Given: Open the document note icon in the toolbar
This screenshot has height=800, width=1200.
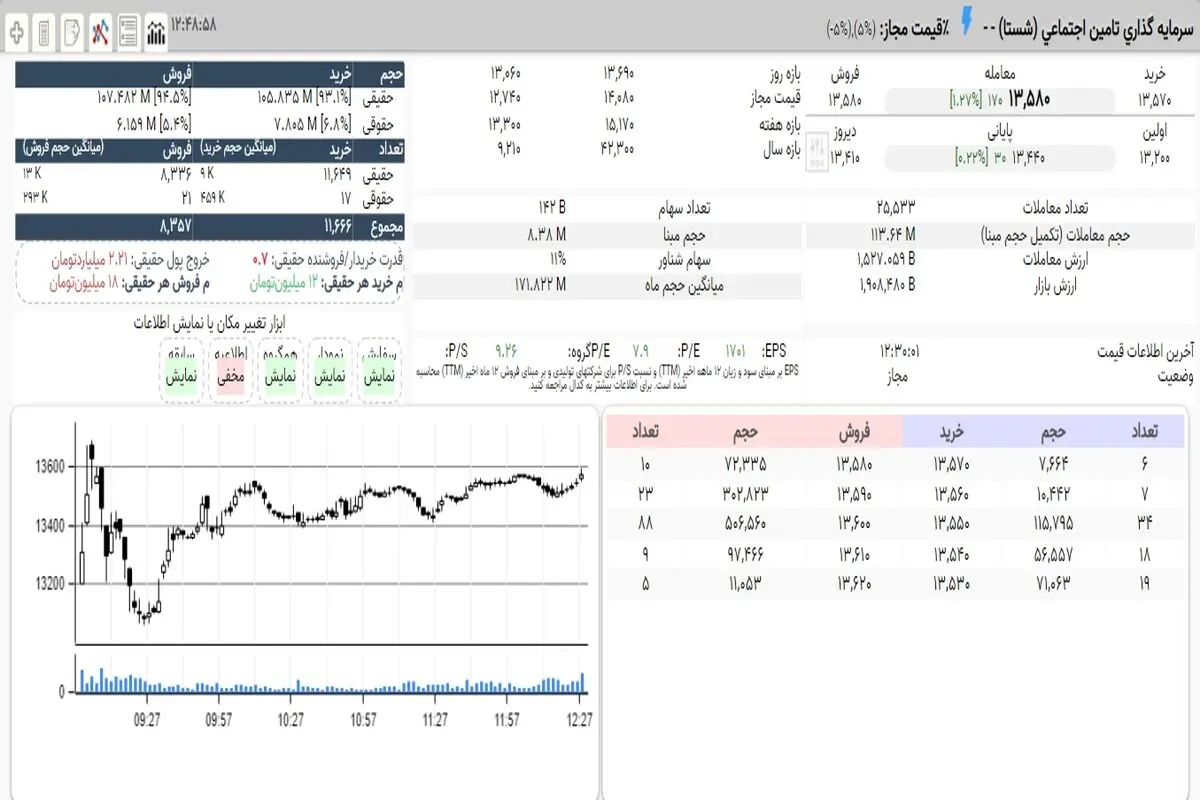Looking at the screenshot, I should 73,31.
